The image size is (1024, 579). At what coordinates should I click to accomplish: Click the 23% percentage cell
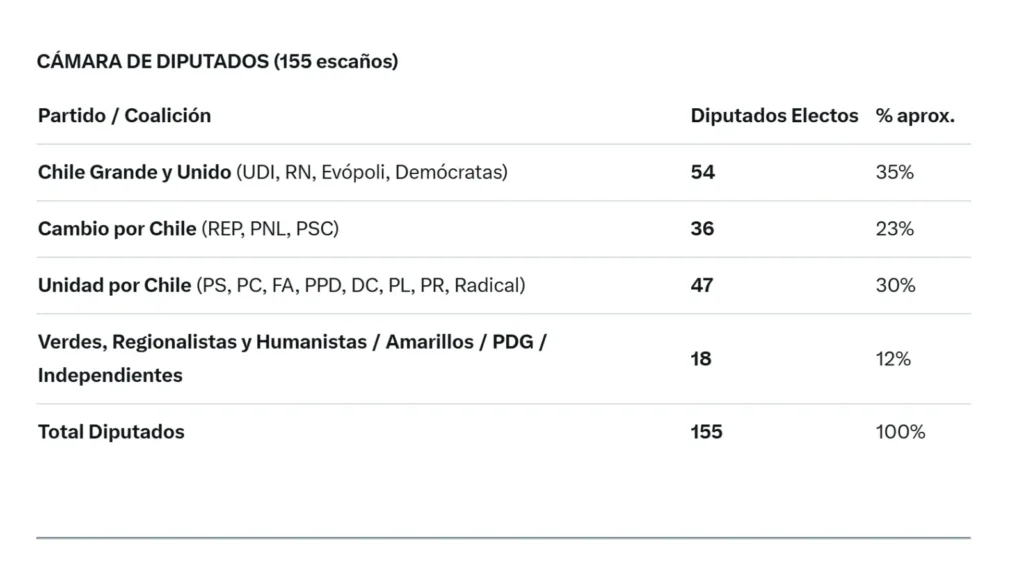point(895,229)
